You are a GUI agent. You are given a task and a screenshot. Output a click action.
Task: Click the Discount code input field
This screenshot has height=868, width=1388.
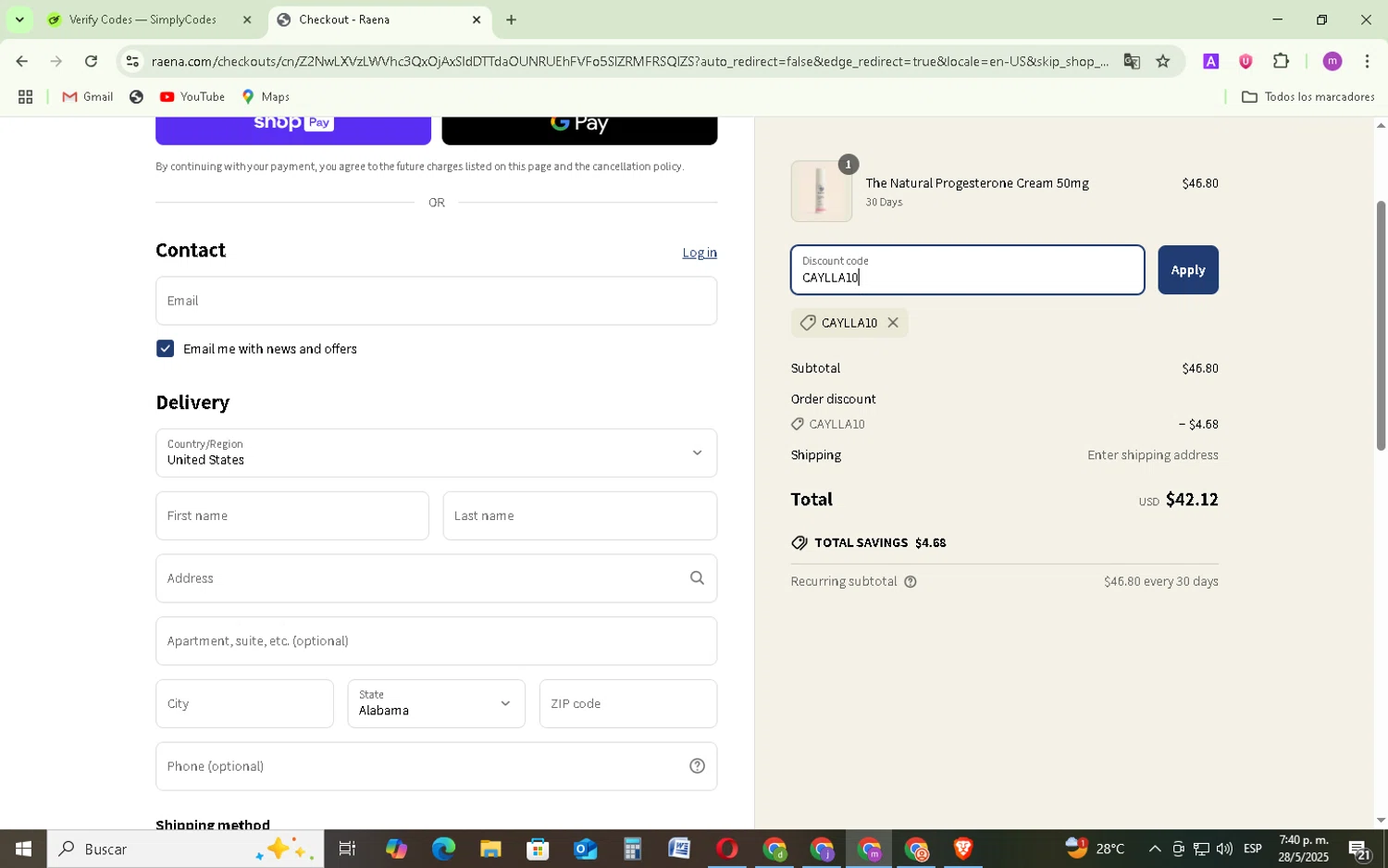(x=967, y=270)
